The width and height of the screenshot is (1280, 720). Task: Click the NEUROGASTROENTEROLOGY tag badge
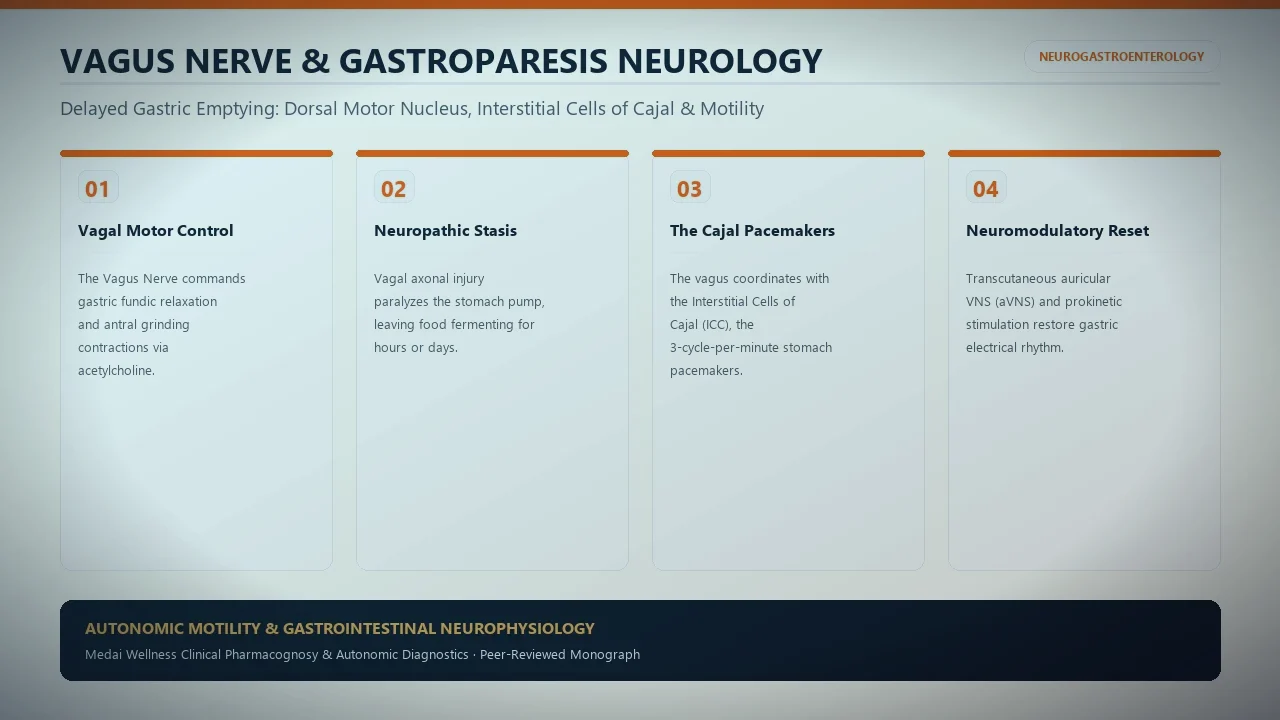[x=1121, y=57]
